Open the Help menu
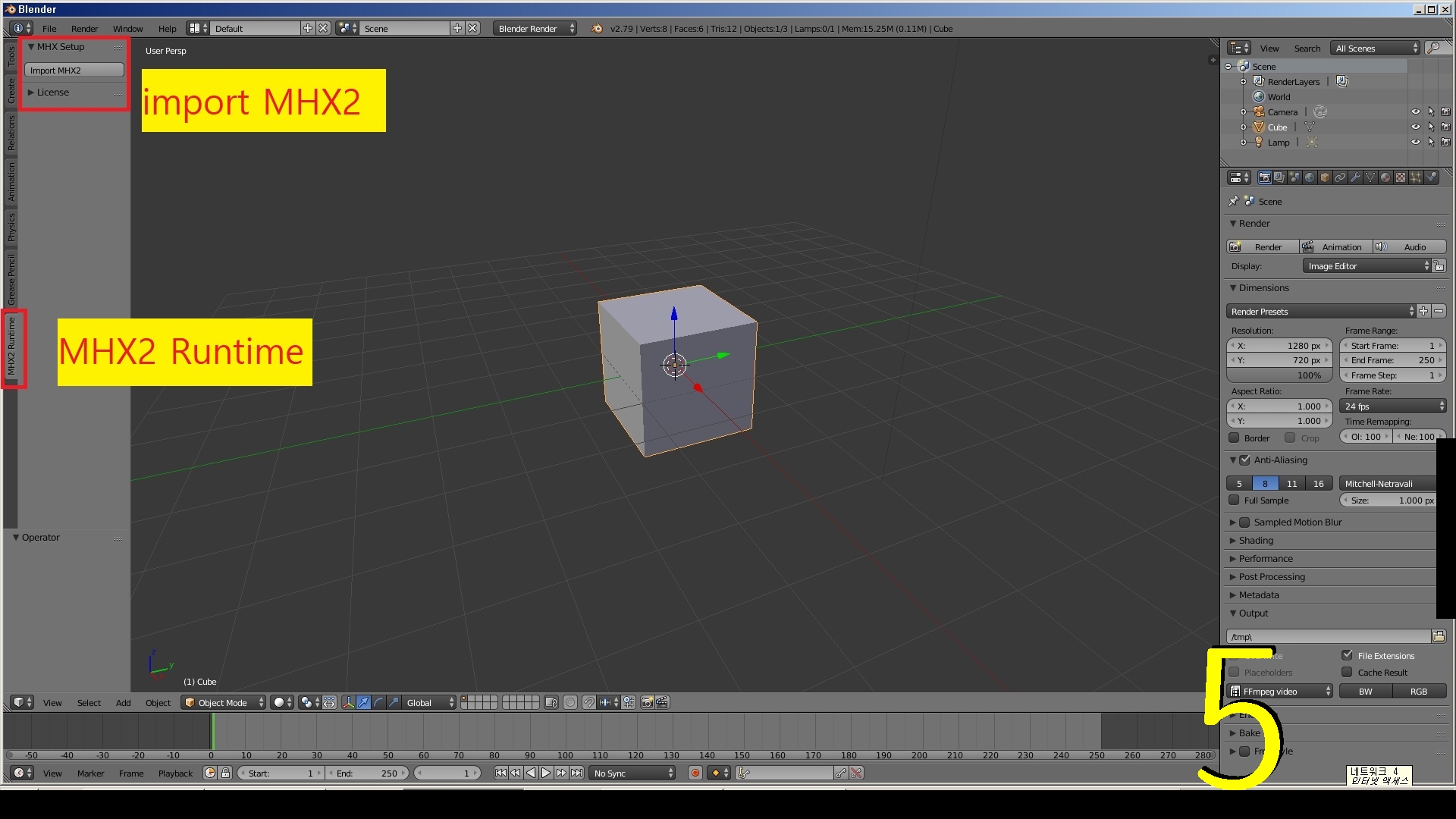Viewport: 1456px width, 819px height. point(167,28)
